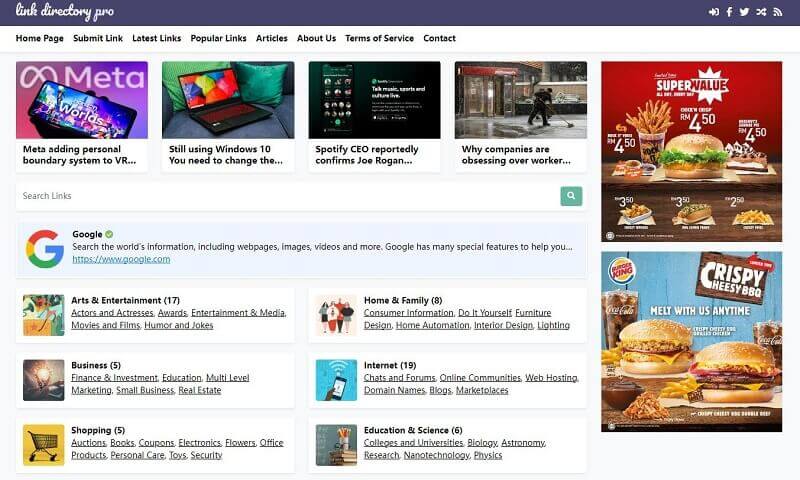Click the link directory pro logo

65,11
